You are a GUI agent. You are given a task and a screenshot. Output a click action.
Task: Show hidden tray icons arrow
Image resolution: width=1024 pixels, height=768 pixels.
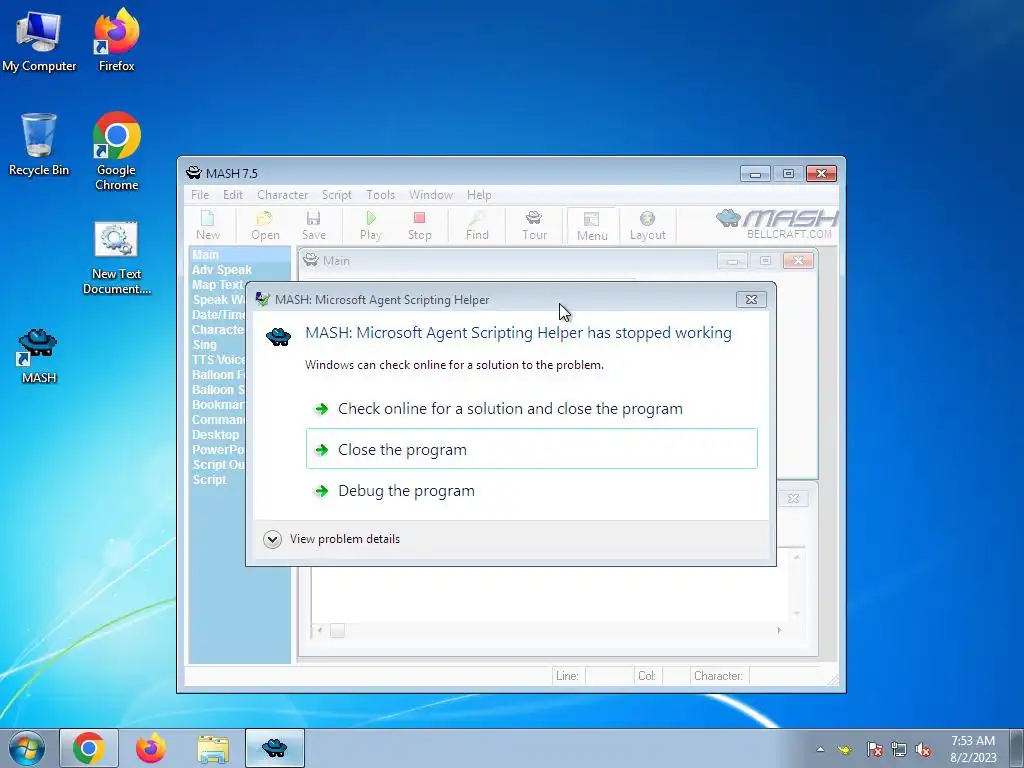tap(820, 749)
